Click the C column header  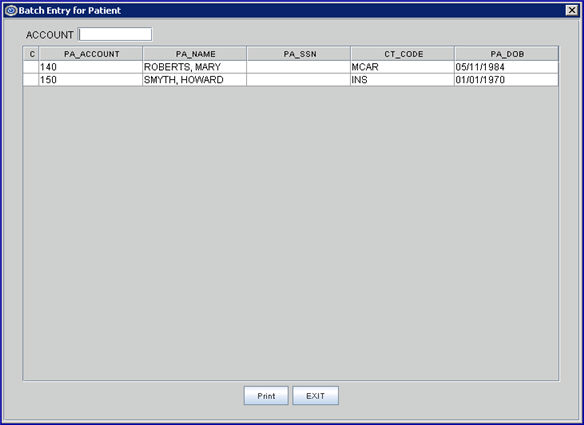click(31, 54)
